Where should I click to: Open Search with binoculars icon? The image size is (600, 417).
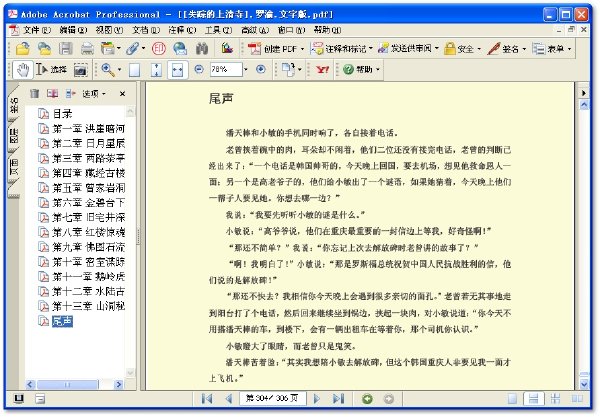tap(202, 49)
